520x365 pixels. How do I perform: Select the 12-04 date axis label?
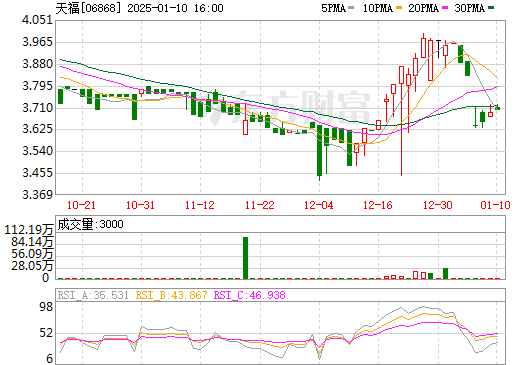coord(319,205)
